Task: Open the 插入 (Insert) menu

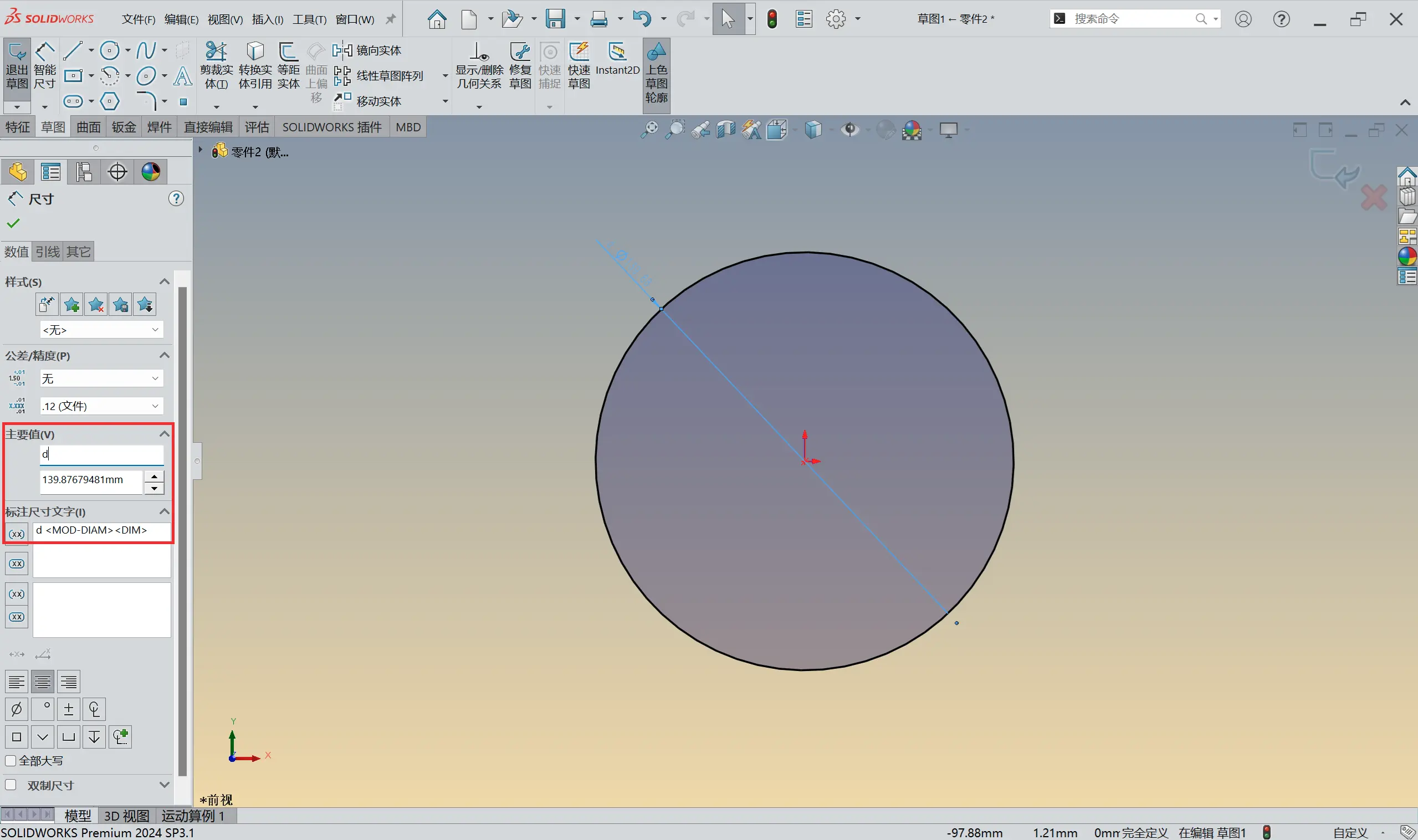Action: [x=267, y=19]
